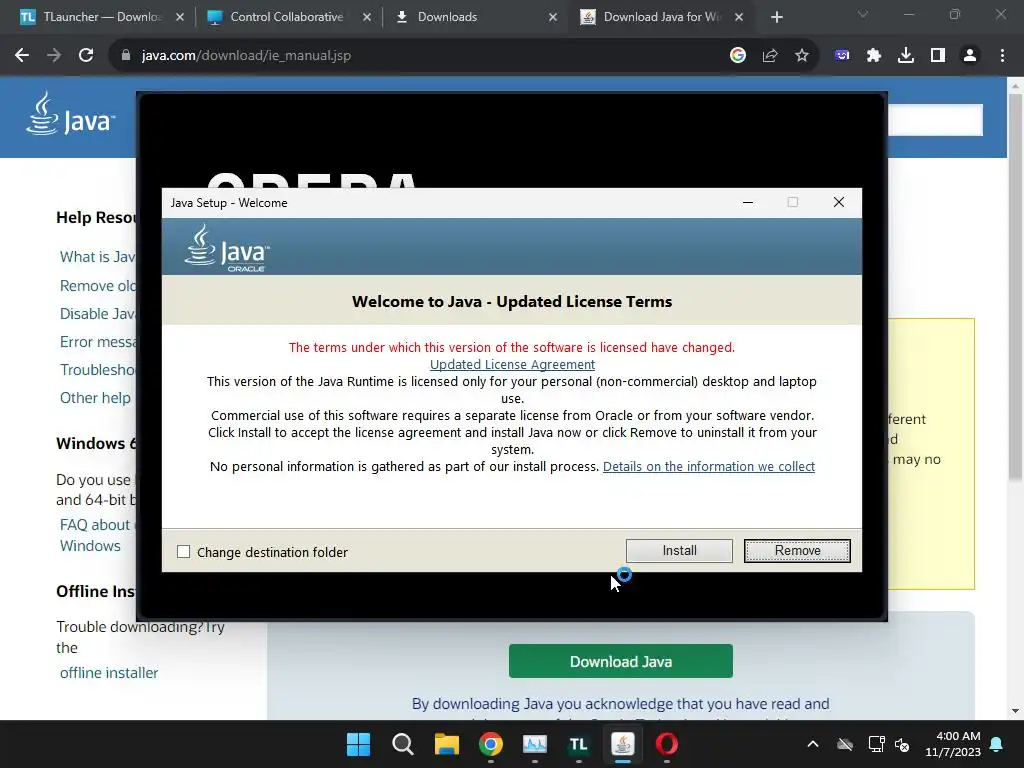Close the Control Collaborative tab
This screenshot has width=1024, height=768.
pyautogui.click(x=367, y=17)
